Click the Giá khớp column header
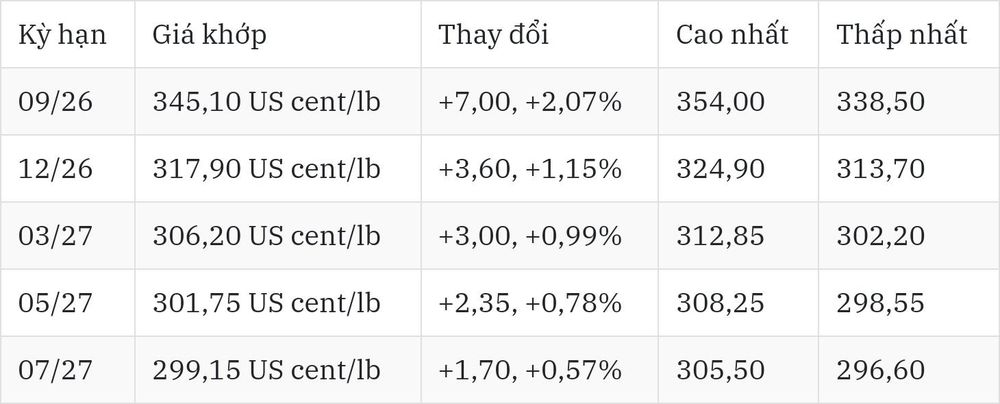This screenshot has height=404, width=1000. click(209, 34)
